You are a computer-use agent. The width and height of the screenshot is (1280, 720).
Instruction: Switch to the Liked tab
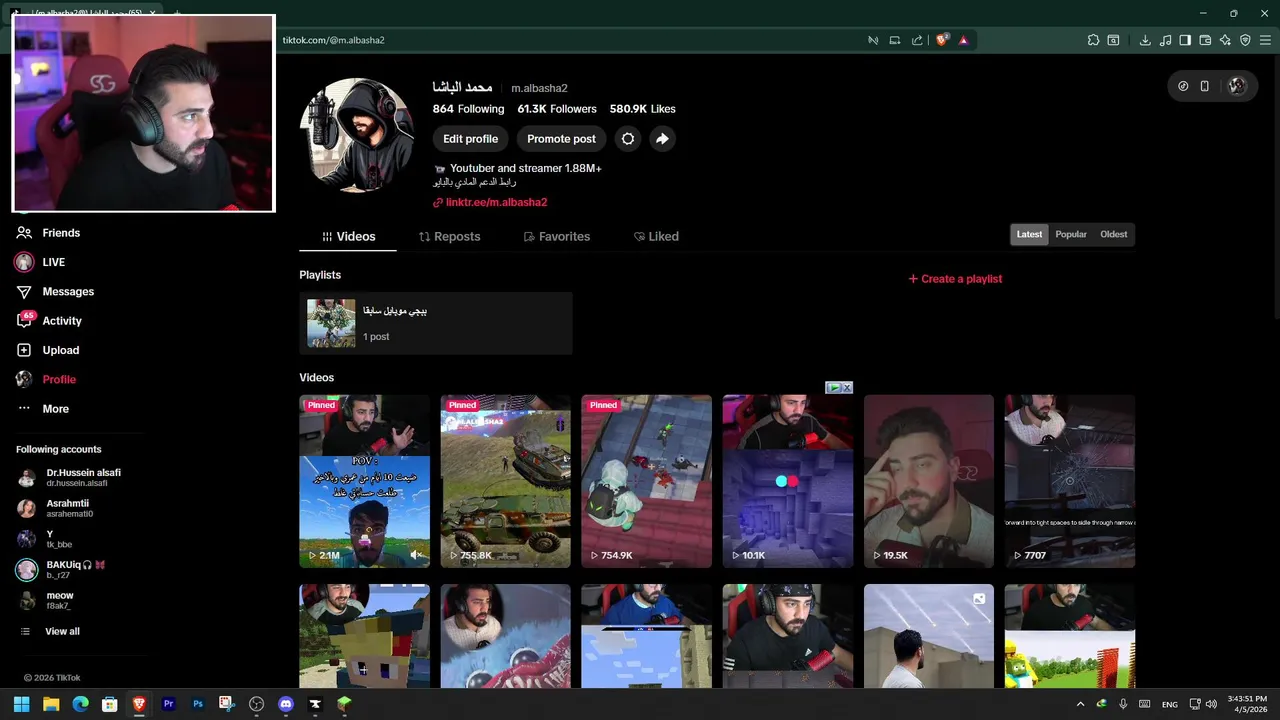[x=656, y=237]
